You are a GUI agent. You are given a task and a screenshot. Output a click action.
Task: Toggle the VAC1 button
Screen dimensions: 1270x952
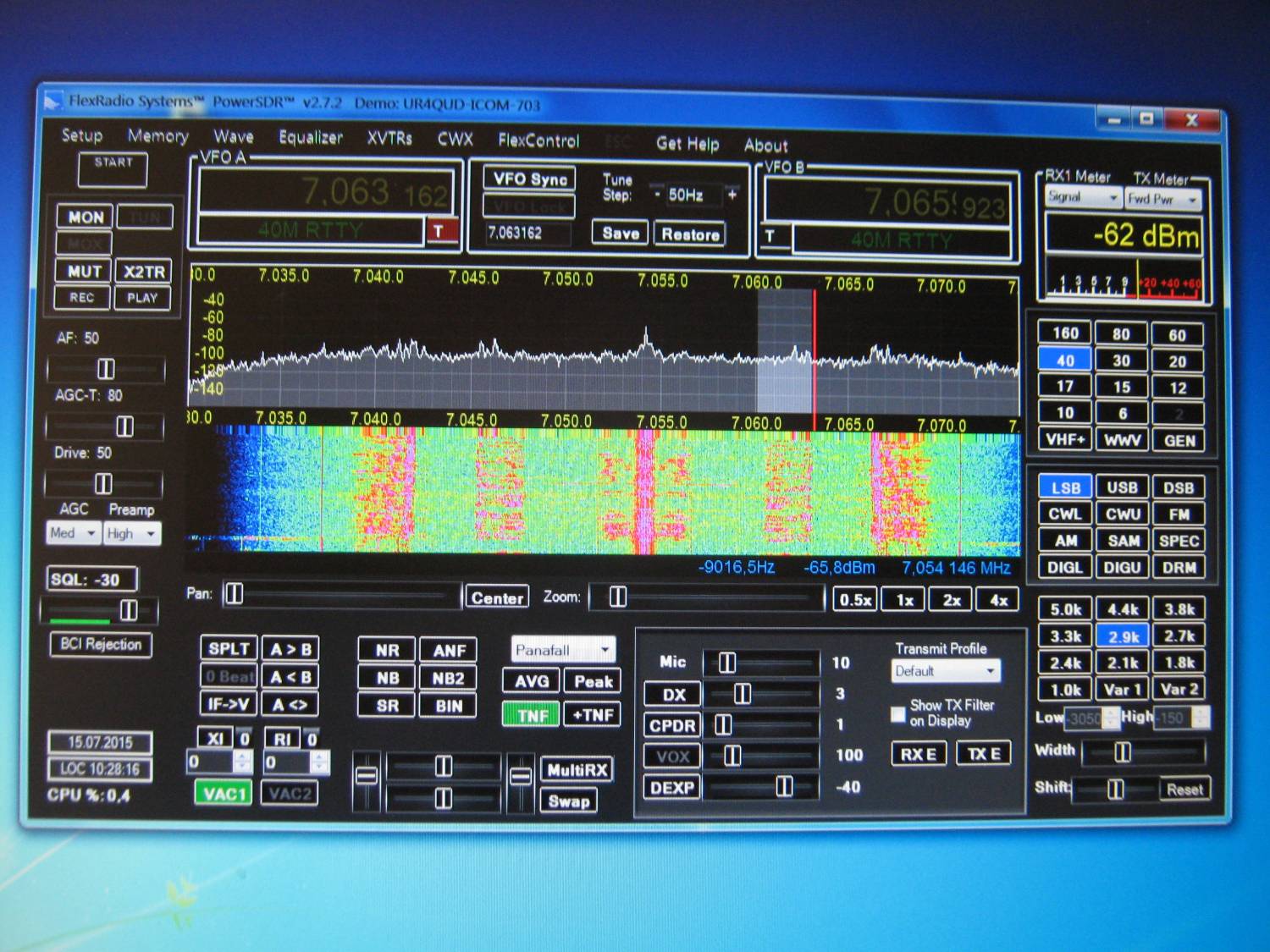click(224, 794)
